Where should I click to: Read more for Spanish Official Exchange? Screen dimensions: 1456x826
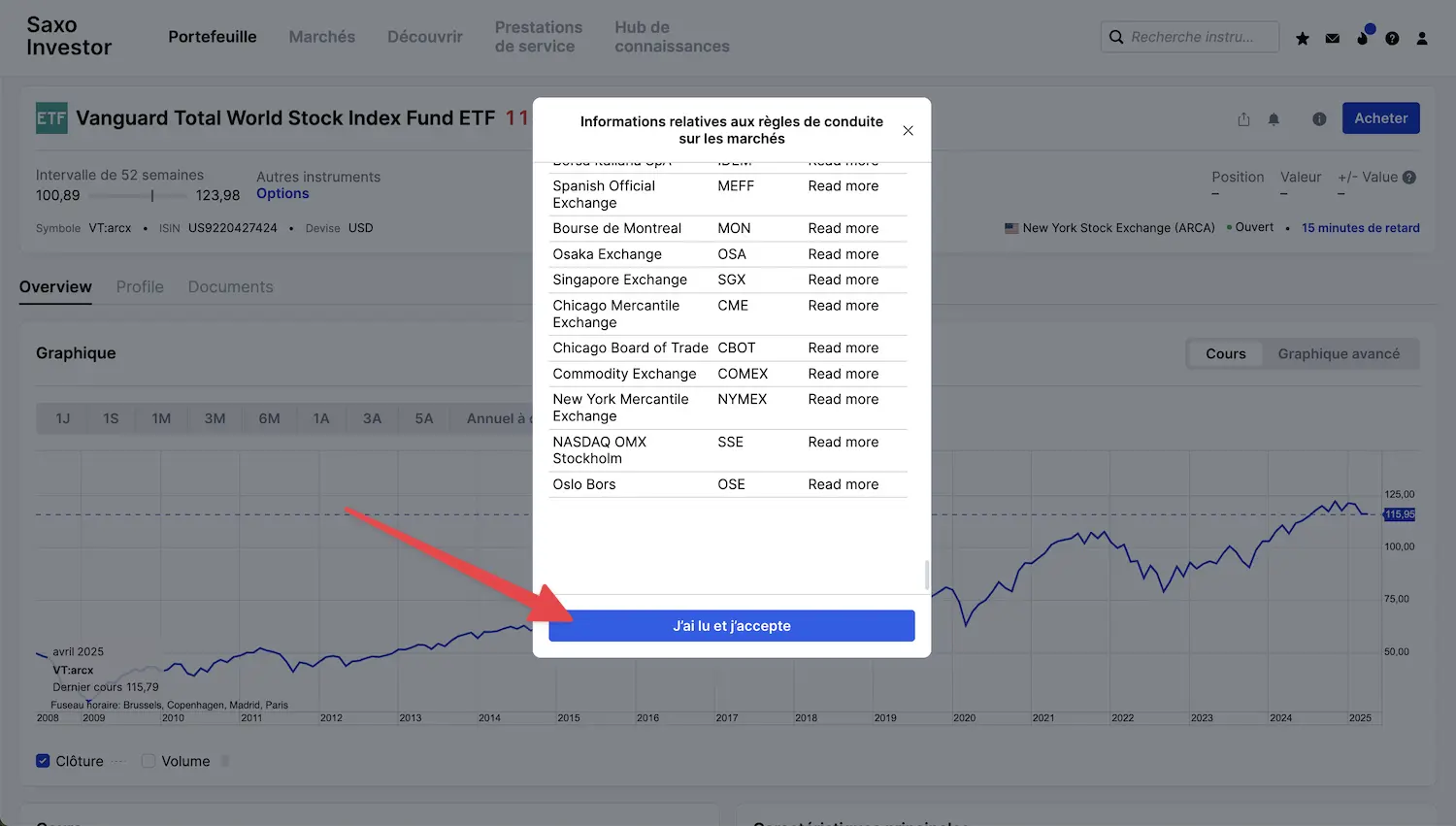pos(843,186)
